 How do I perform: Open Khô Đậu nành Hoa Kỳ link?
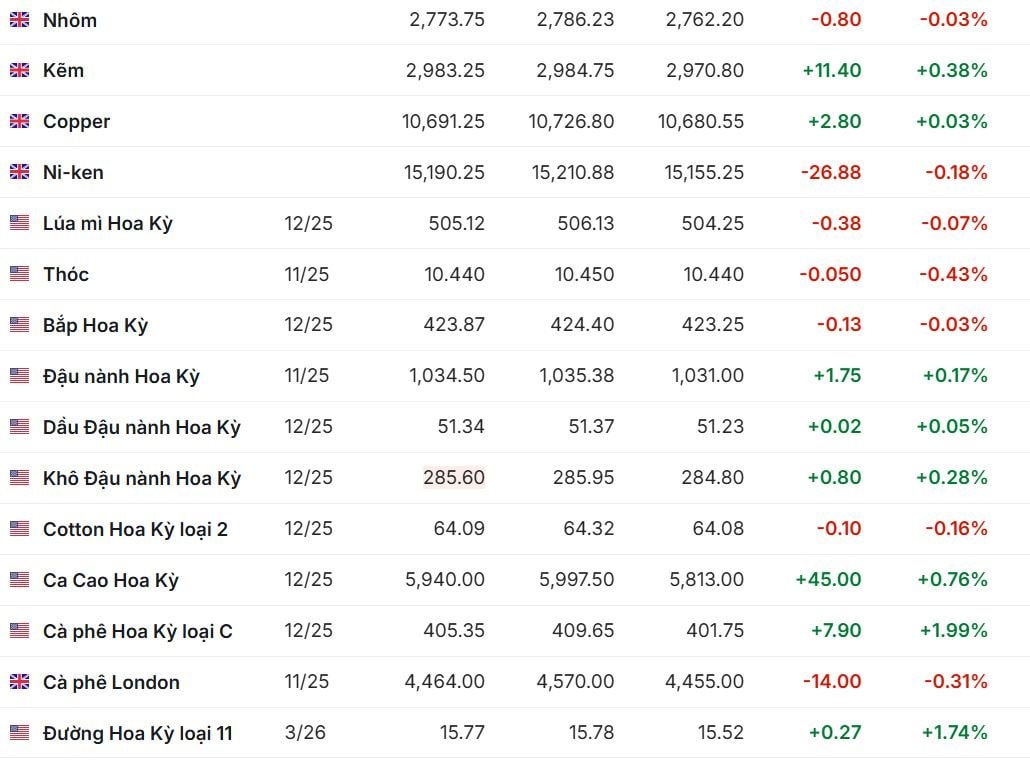(141, 479)
